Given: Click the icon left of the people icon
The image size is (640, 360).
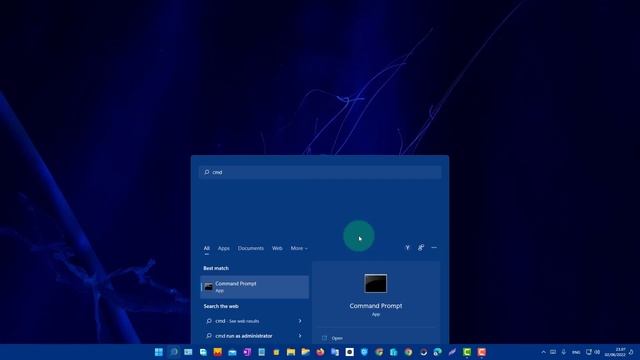Looking at the screenshot, I should (407, 248).
